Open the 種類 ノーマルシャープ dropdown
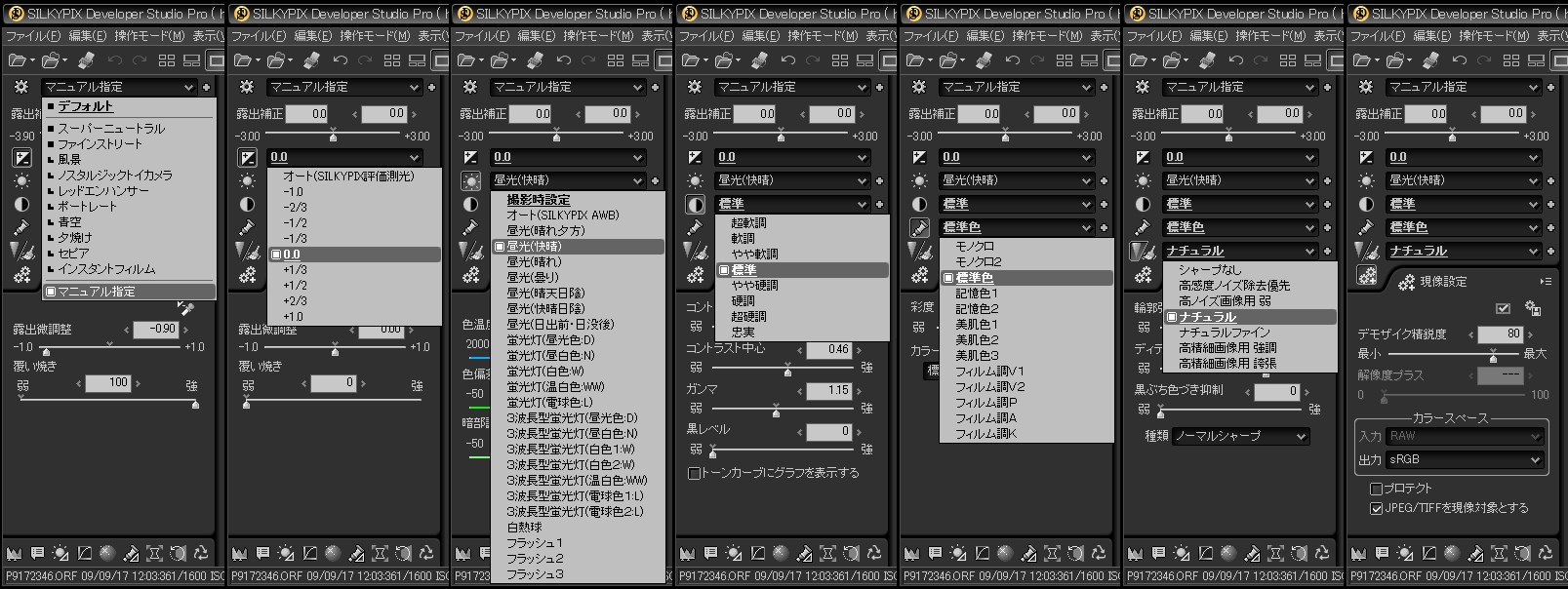1568x589 pixels. [x=1240, y=436]
